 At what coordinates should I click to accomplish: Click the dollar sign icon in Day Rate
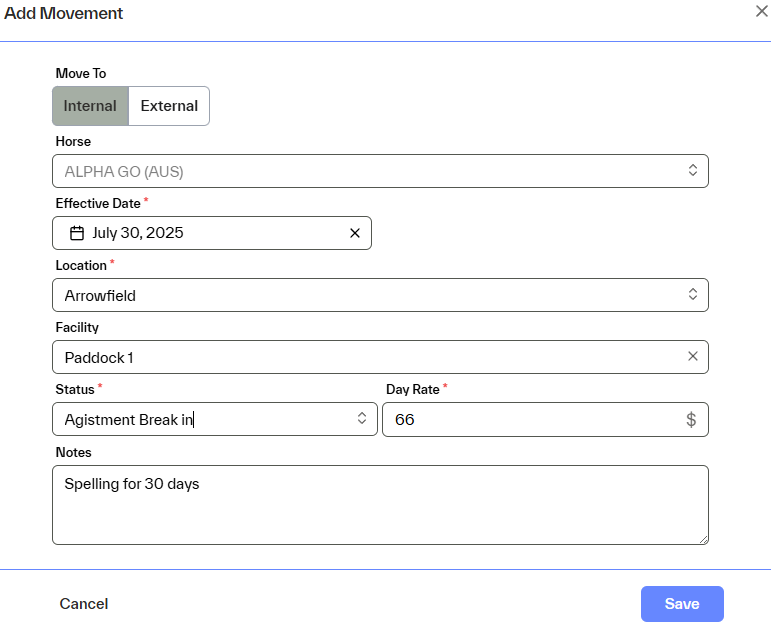691,420
